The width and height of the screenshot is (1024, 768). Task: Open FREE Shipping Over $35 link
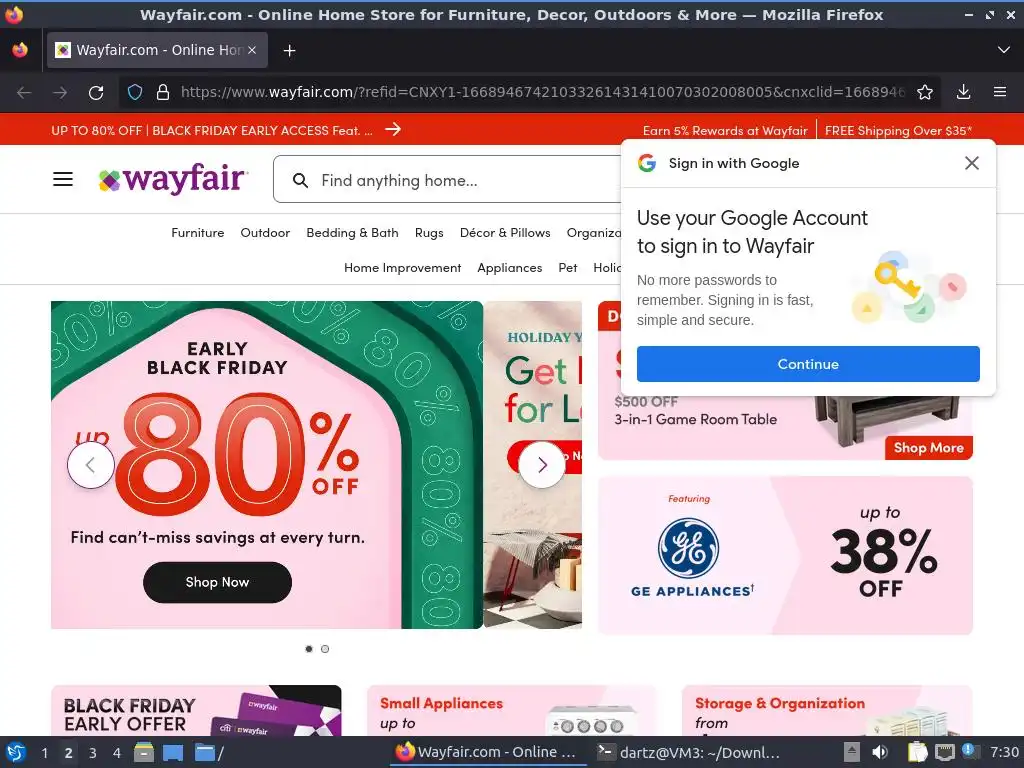click(898, 131)
